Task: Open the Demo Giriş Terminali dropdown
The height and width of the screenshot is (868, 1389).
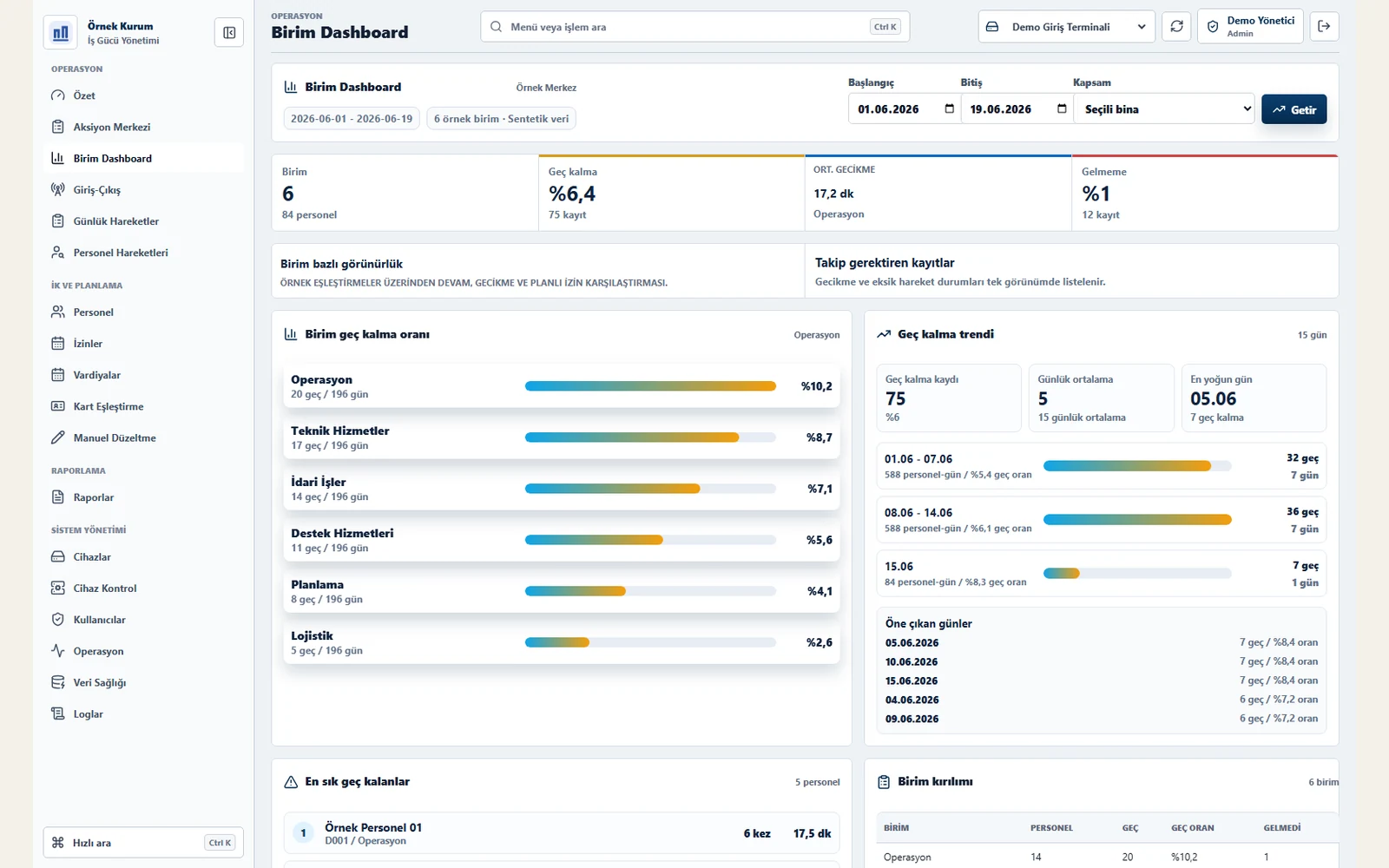Action: coord(1067,27)
